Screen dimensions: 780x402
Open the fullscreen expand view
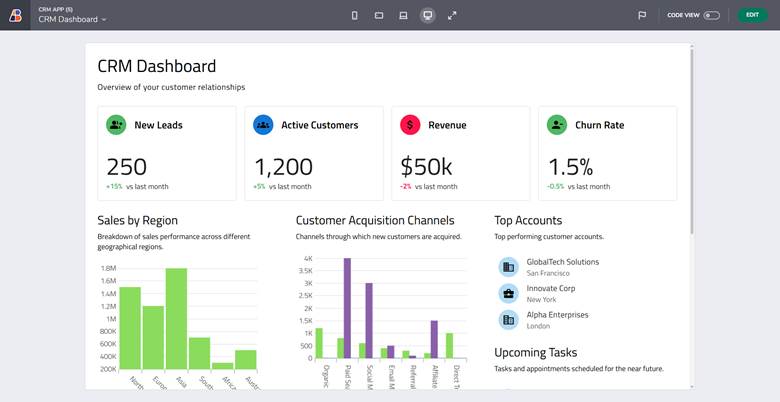(452, 15)
